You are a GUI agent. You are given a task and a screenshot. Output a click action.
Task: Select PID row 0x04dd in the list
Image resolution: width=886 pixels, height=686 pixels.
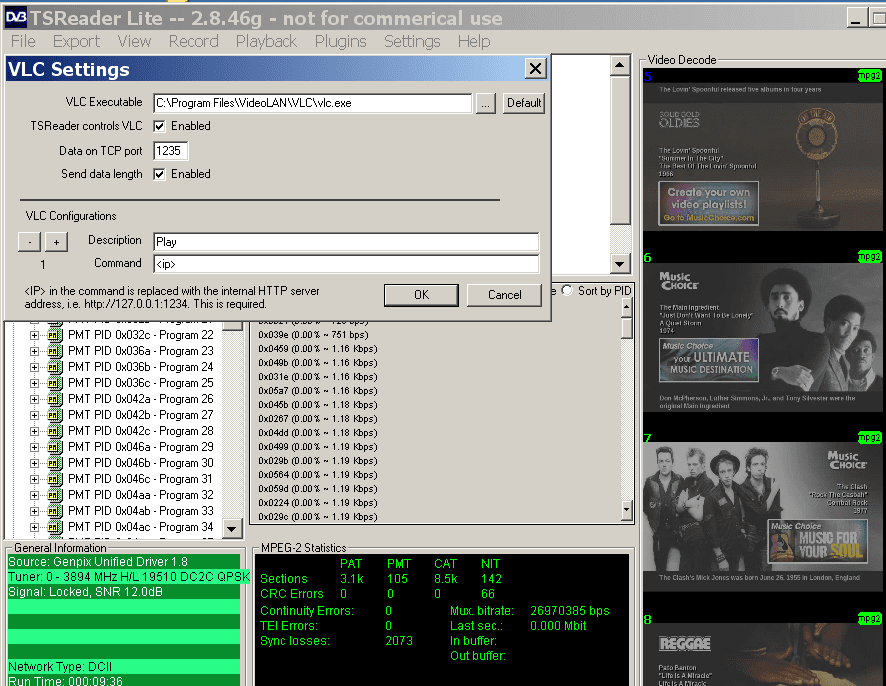pos(318,433)
